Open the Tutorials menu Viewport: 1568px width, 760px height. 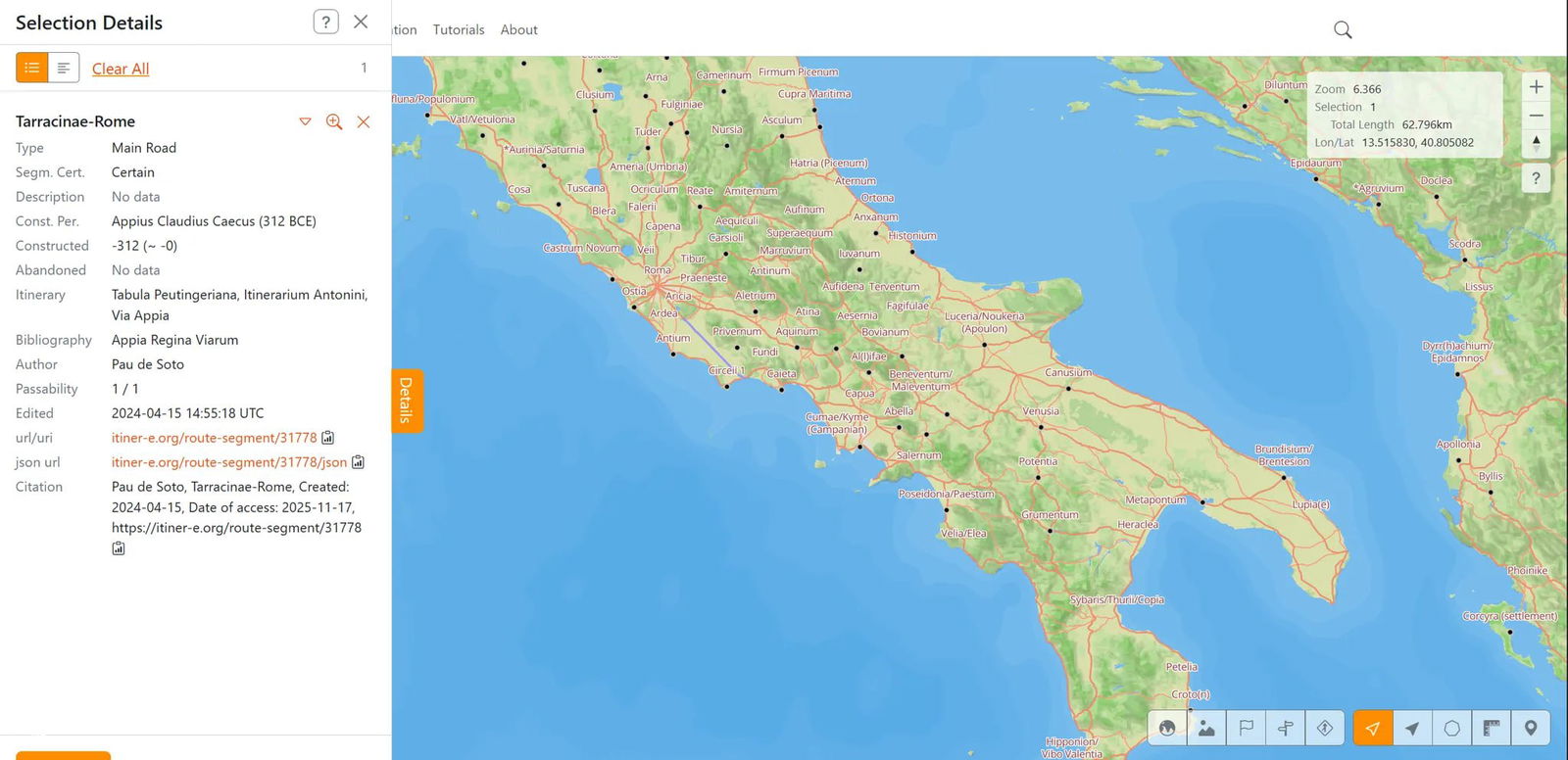[x=459, y=30]
